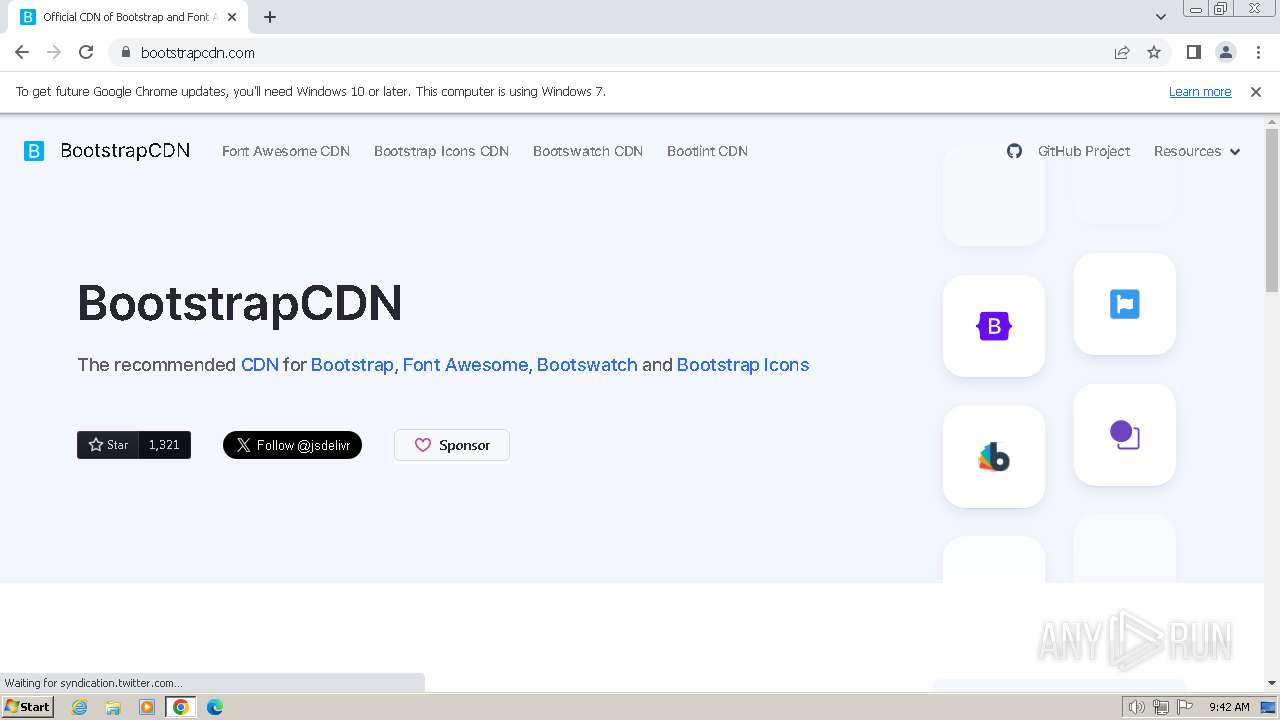This screenshot has height=720, width=1280.
Task: Click the purple Bootstrap logo tile
Action: pyautogui.click(x=994, y=326)
